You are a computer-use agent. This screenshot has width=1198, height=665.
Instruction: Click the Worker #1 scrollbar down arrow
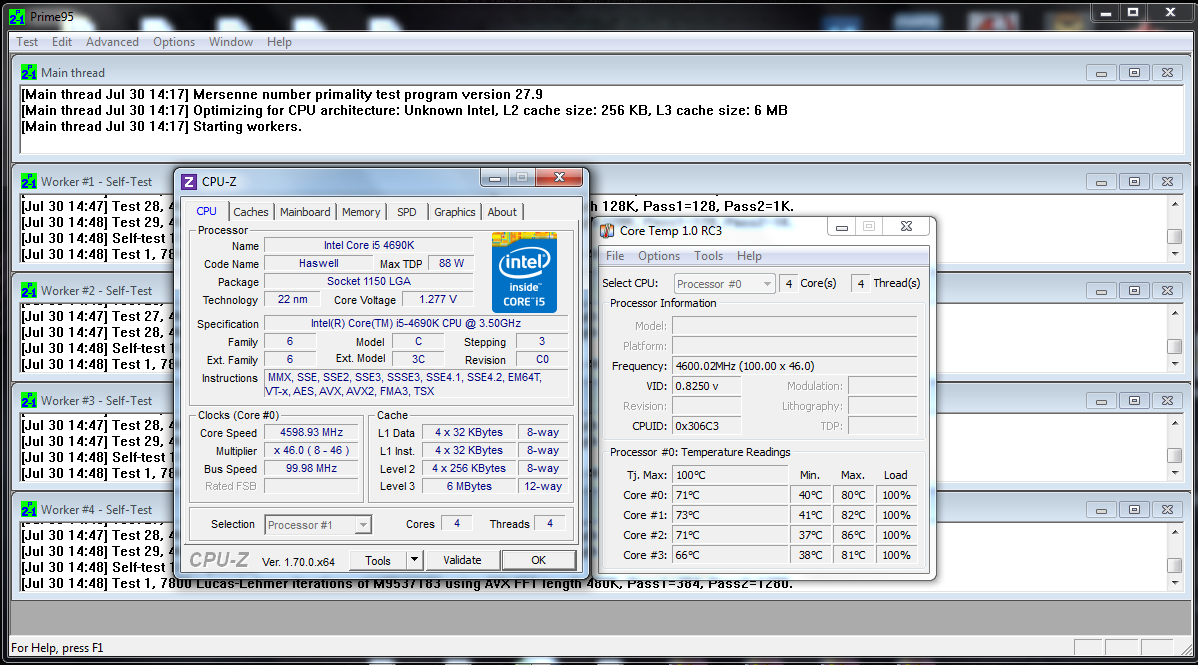(1175, 254)
